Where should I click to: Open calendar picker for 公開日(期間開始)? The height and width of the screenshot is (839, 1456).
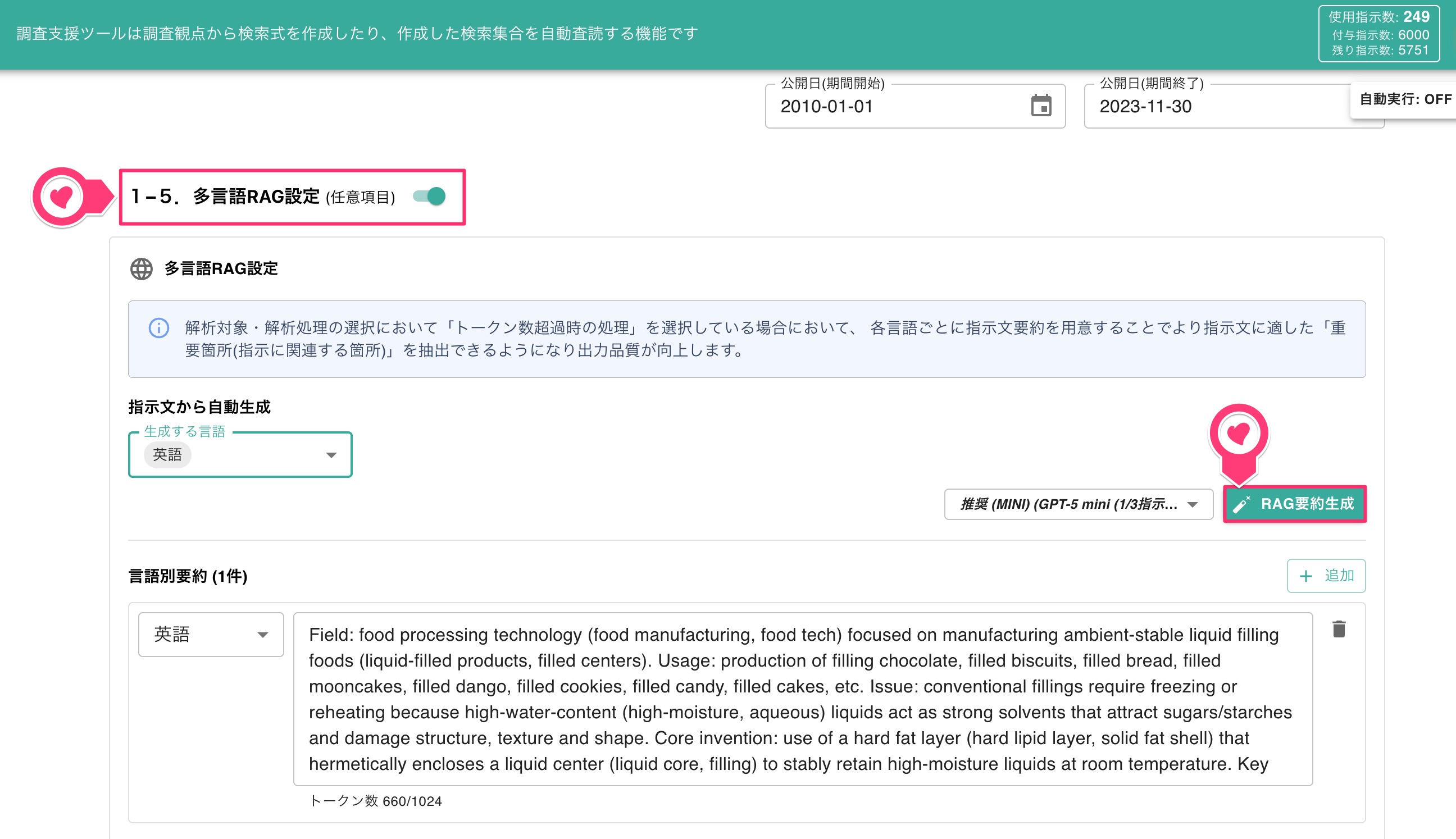(x=1041, y=106)
